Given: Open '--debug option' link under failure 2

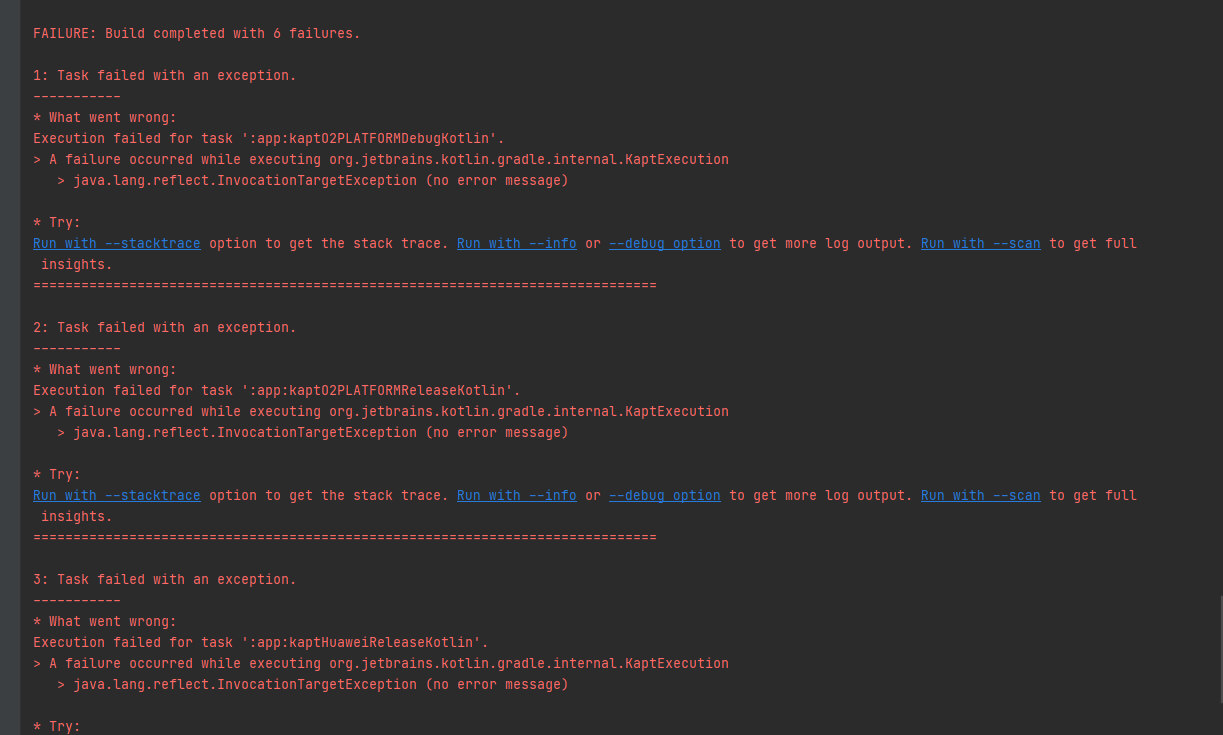Looking at the screenshot, I should [x=664, y=496].
